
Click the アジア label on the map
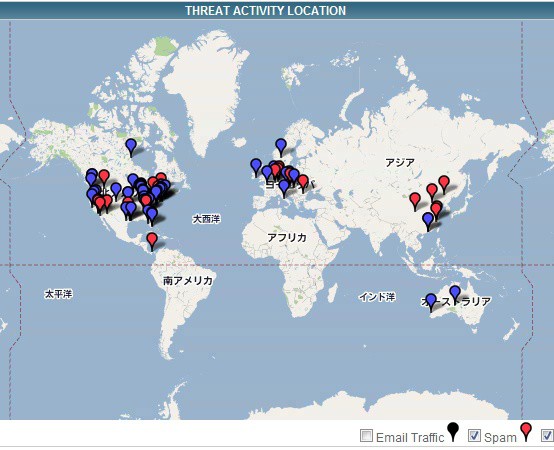click(400, 163)
